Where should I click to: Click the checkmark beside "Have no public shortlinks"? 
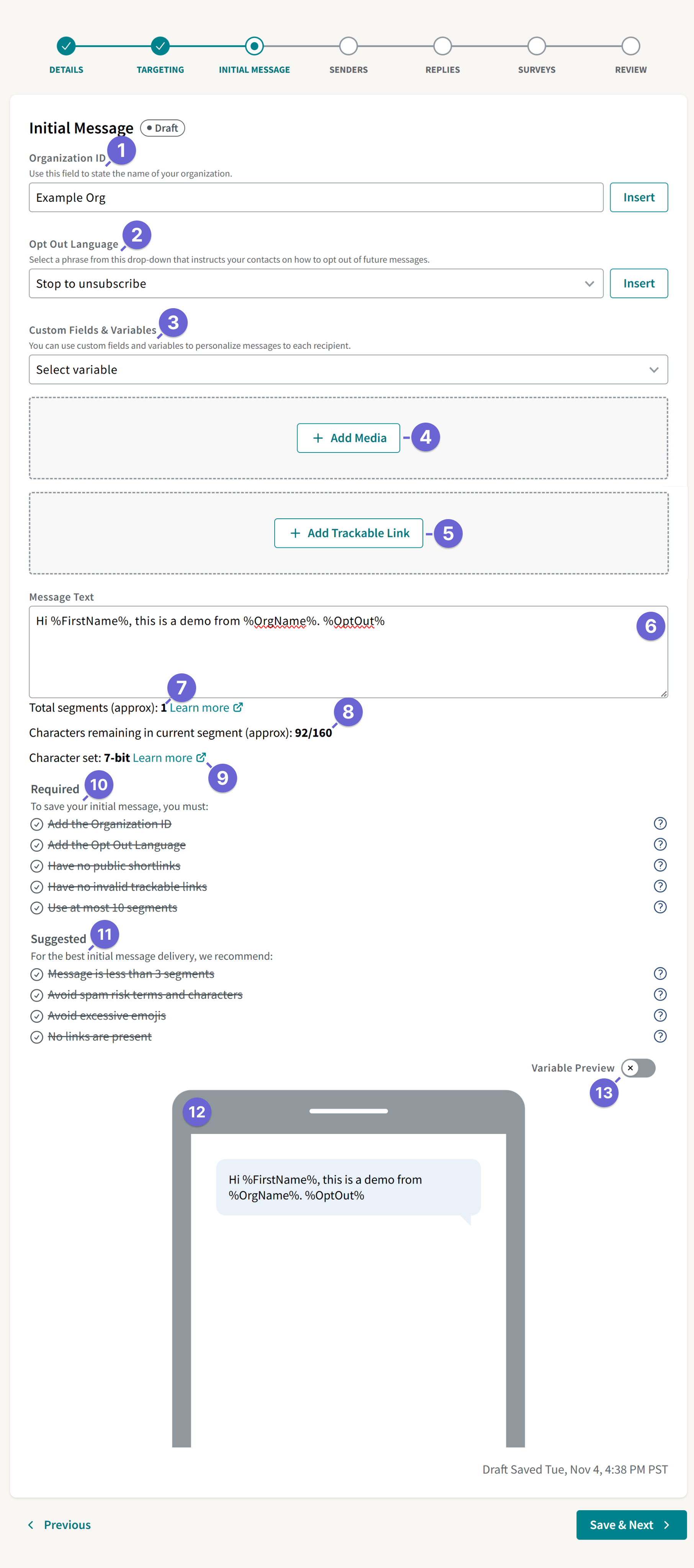coord(36,866)
